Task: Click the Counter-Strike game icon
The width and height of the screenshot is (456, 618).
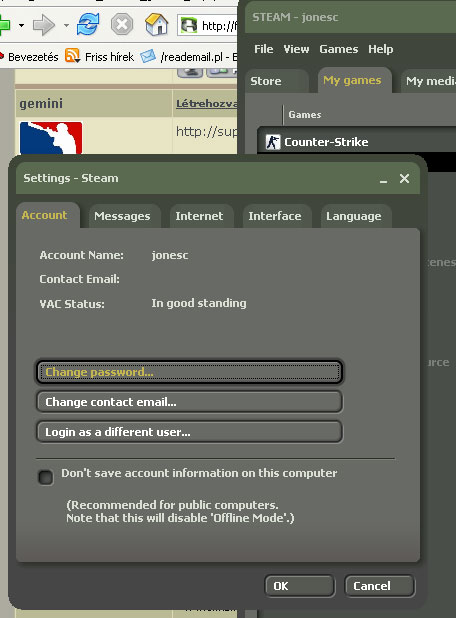Action: coord(272,142)
